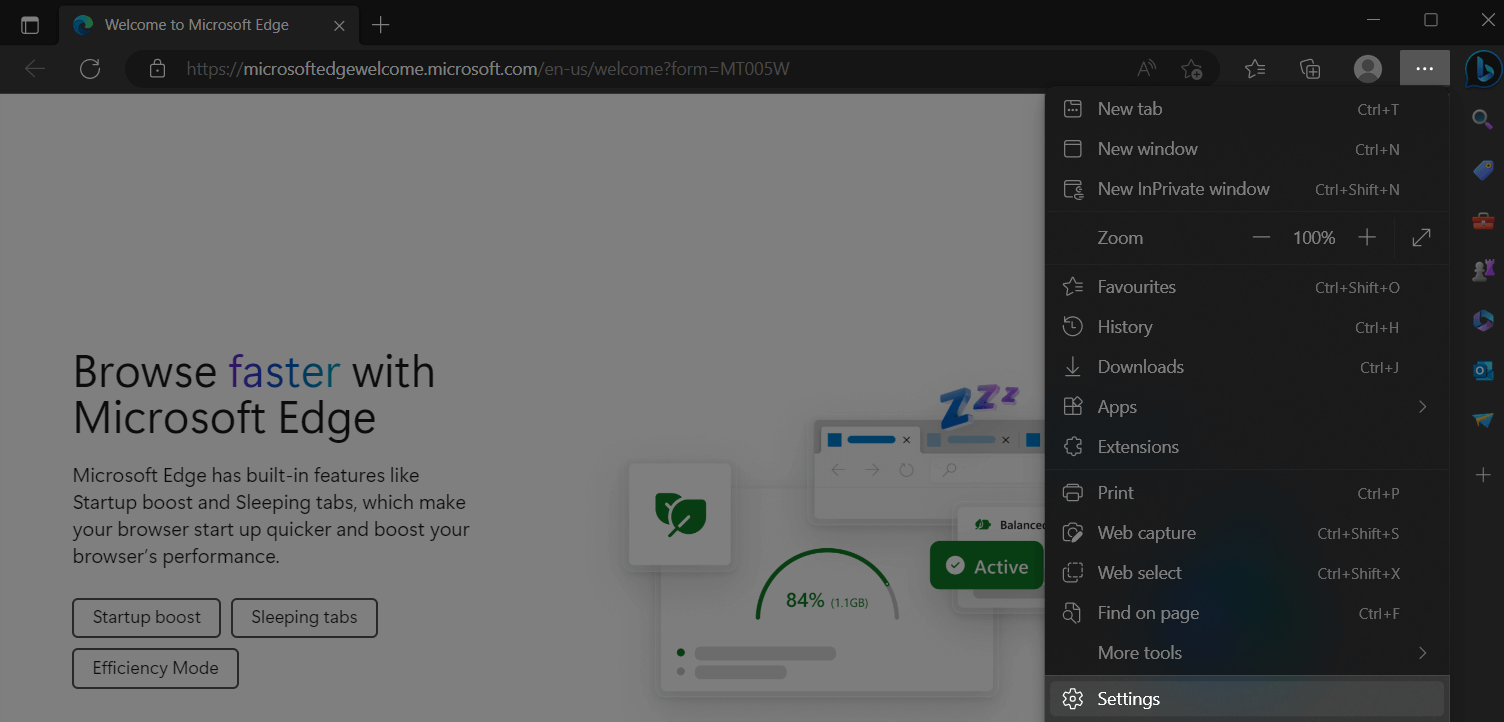The height and width of the screenshot is (722, 1504).
Task: Open the sidebar Search icon
Action: [1482, 119]
